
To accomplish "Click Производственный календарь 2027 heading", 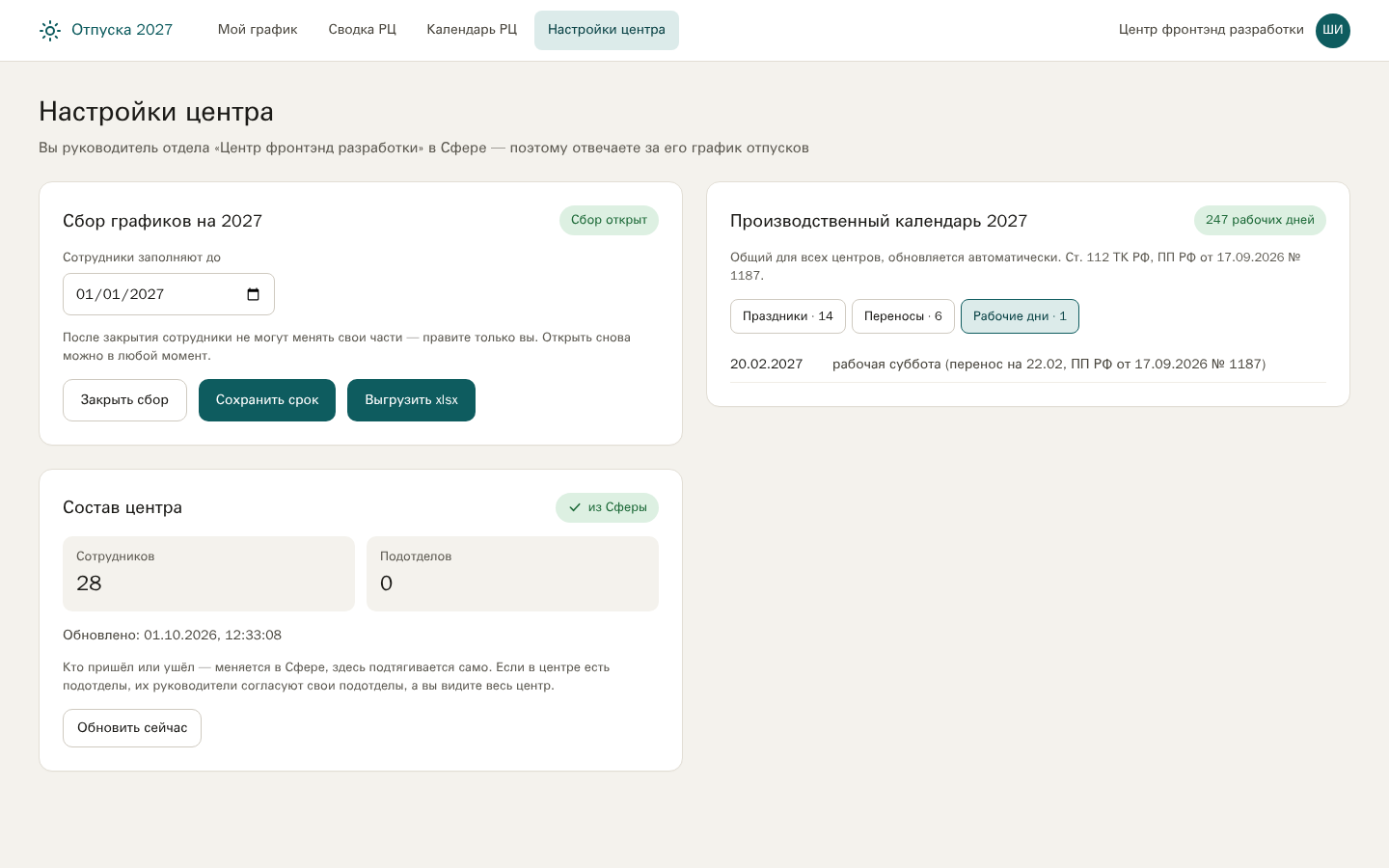I will pos(879,221).
